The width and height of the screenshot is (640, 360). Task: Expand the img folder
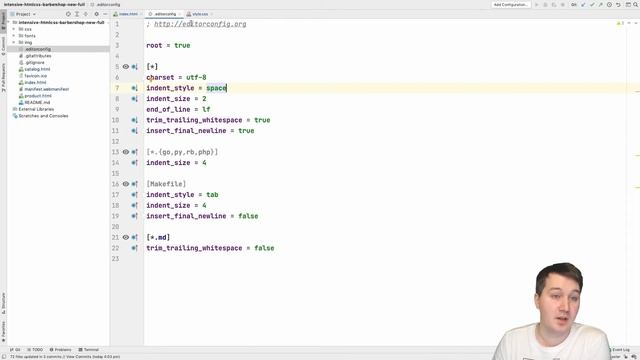(13, 42)
